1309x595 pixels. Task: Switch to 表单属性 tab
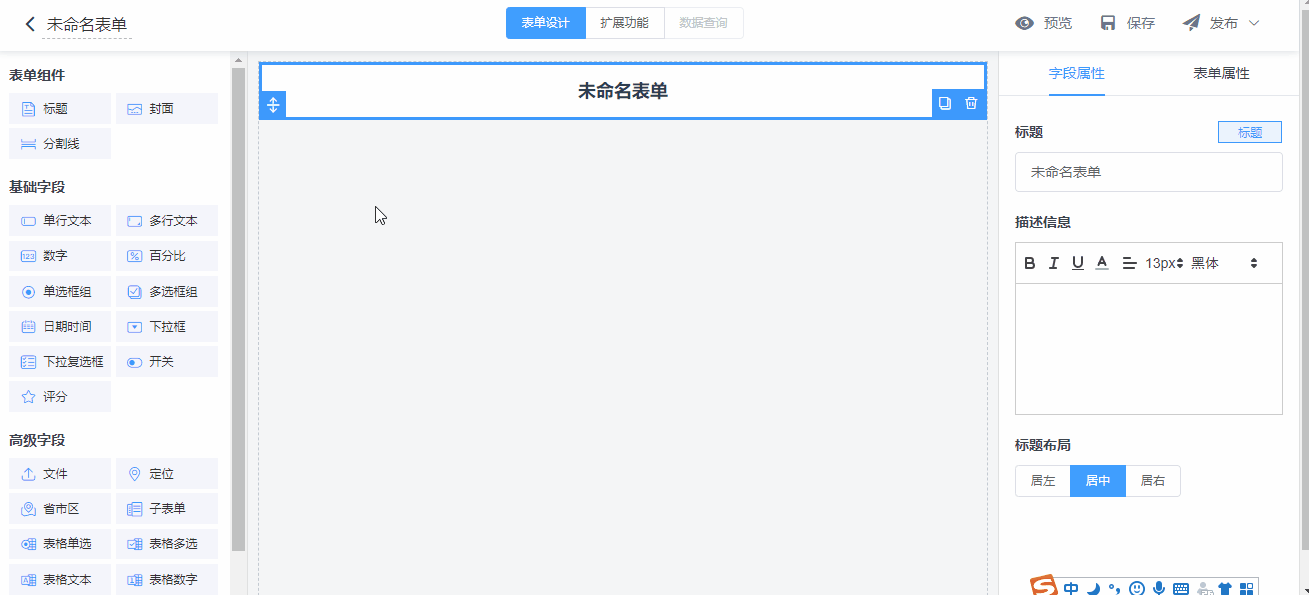tap(1221, 74)
